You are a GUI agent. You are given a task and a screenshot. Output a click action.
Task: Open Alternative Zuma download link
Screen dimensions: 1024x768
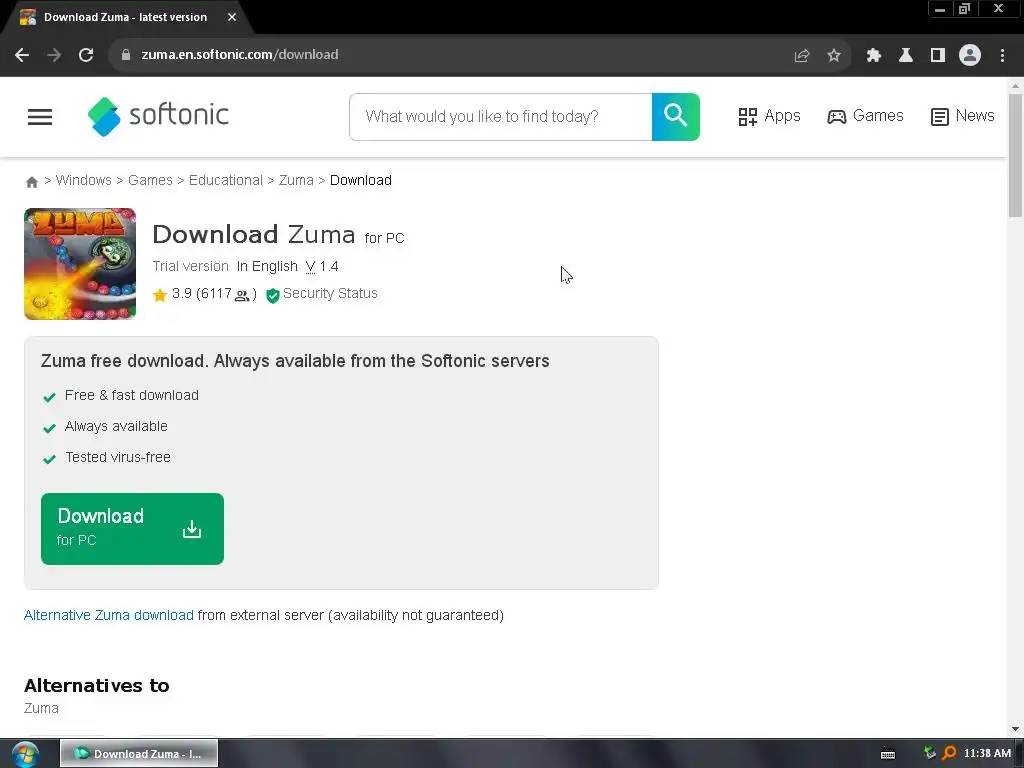tap(108, 615)
